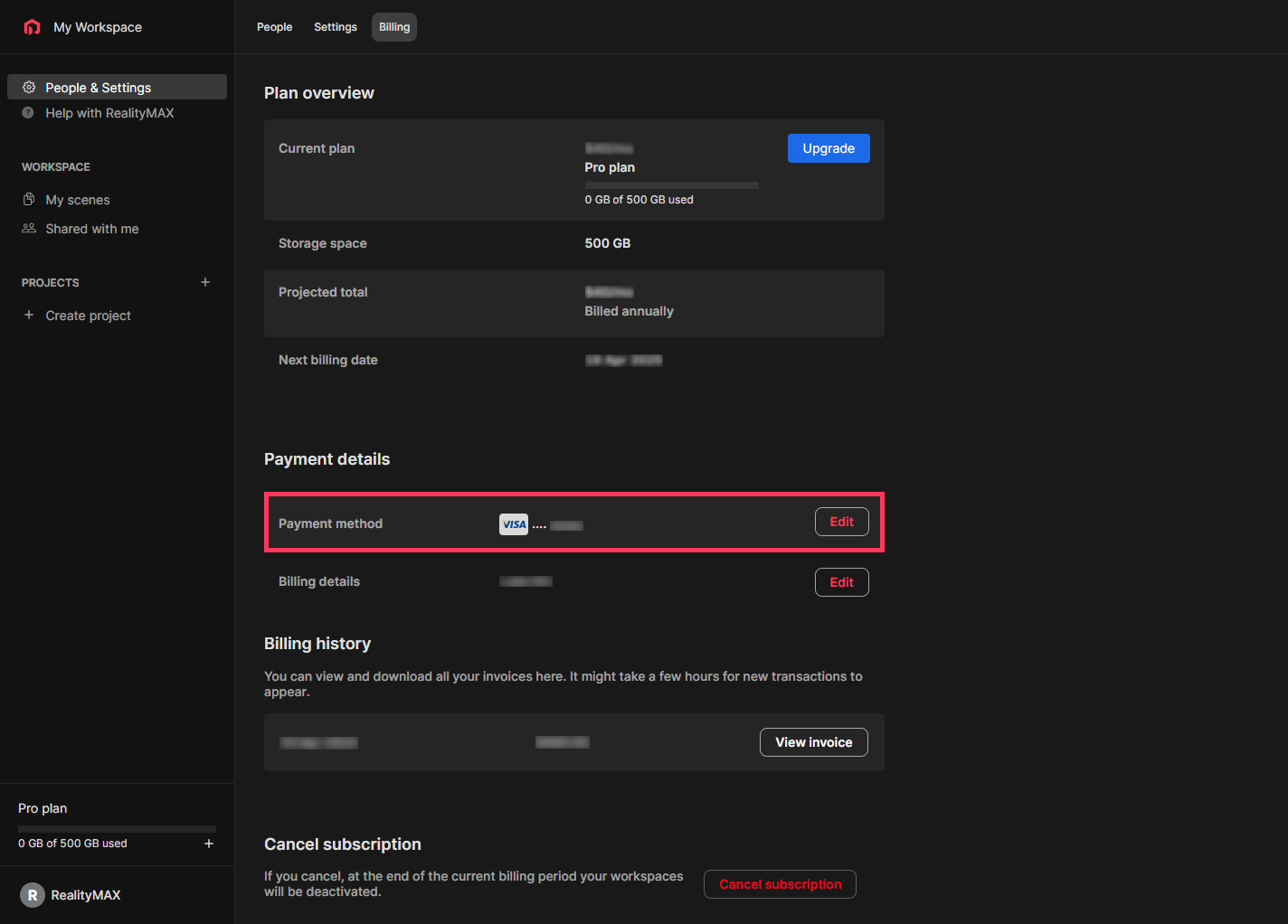The image size is (1288, 924).
Task: Click the Upgrade button
Action: (x=828, y=147)
